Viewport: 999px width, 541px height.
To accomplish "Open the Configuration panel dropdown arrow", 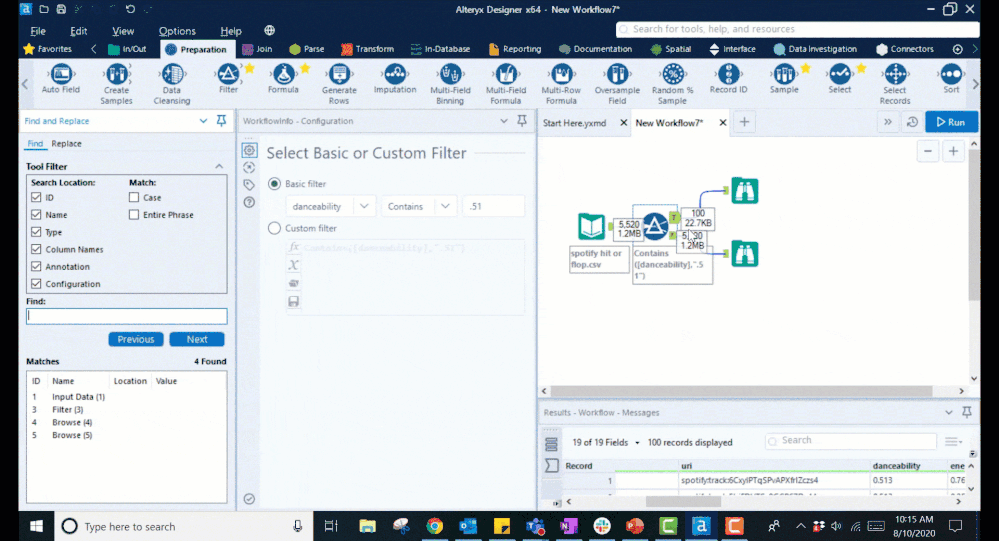I will coord(504,120).
